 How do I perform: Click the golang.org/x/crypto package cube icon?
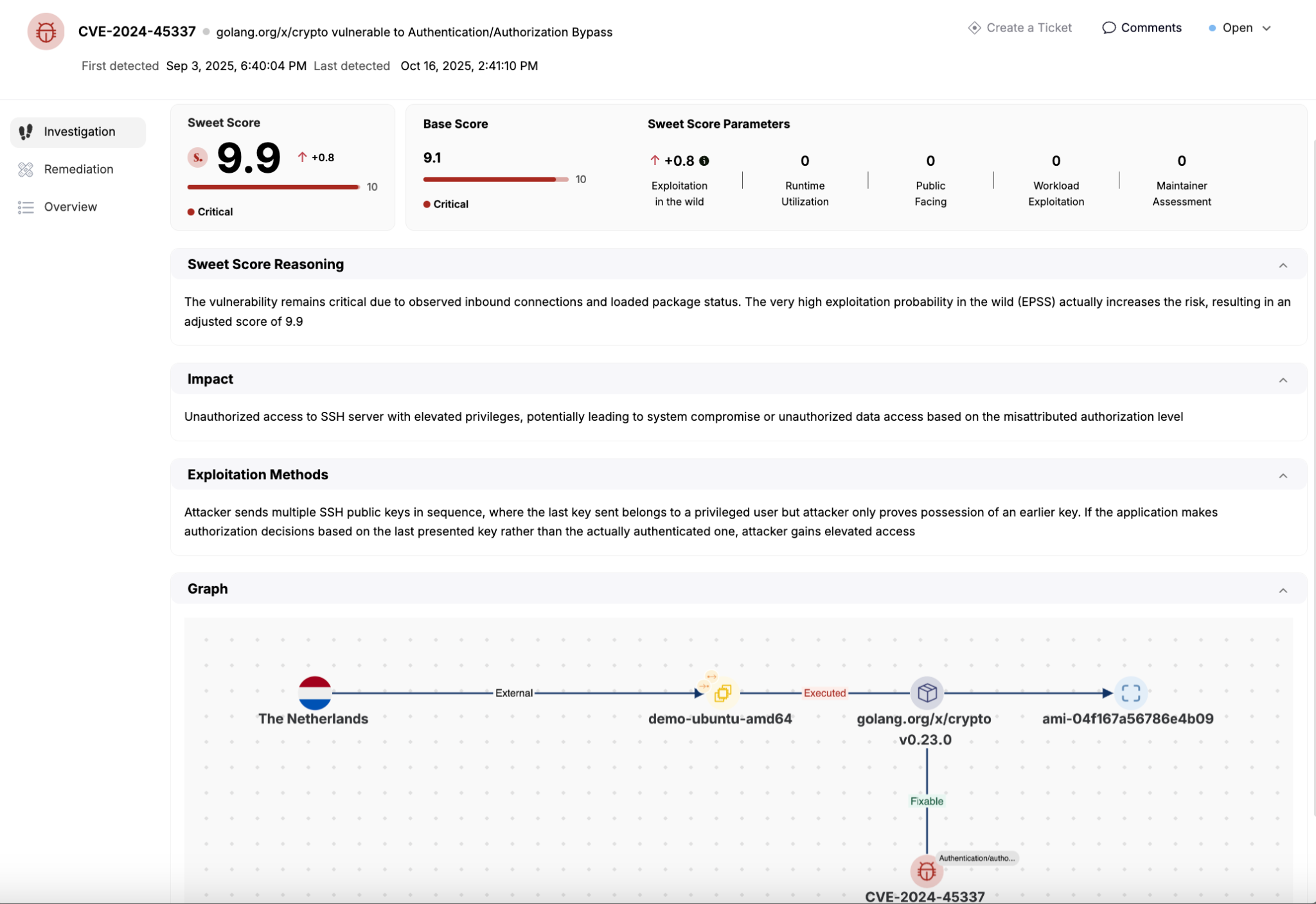(927, 693)
